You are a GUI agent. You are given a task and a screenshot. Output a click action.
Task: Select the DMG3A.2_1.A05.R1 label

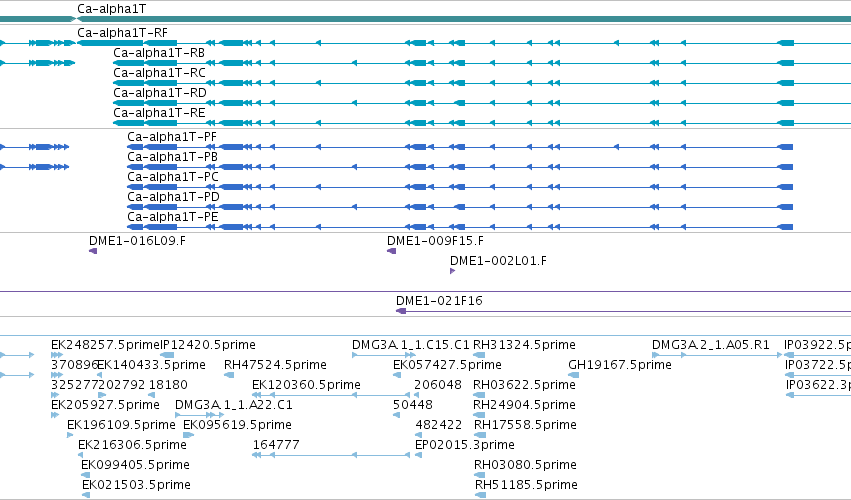[710, 345]
